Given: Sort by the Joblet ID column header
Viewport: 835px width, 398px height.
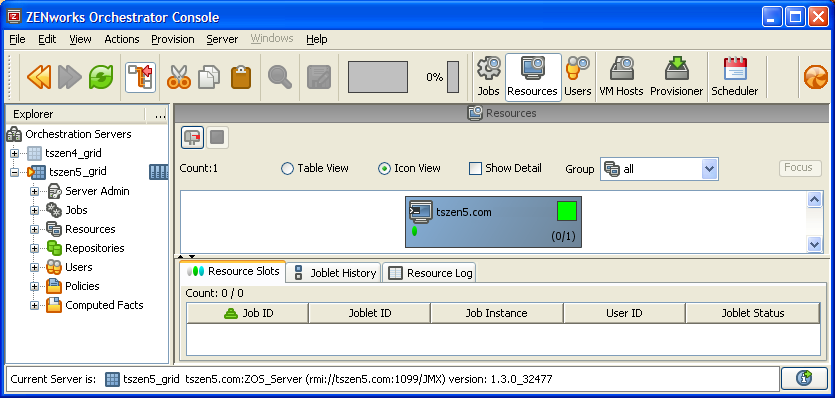Looking at the screenshot, I should (x=370, y=313).
